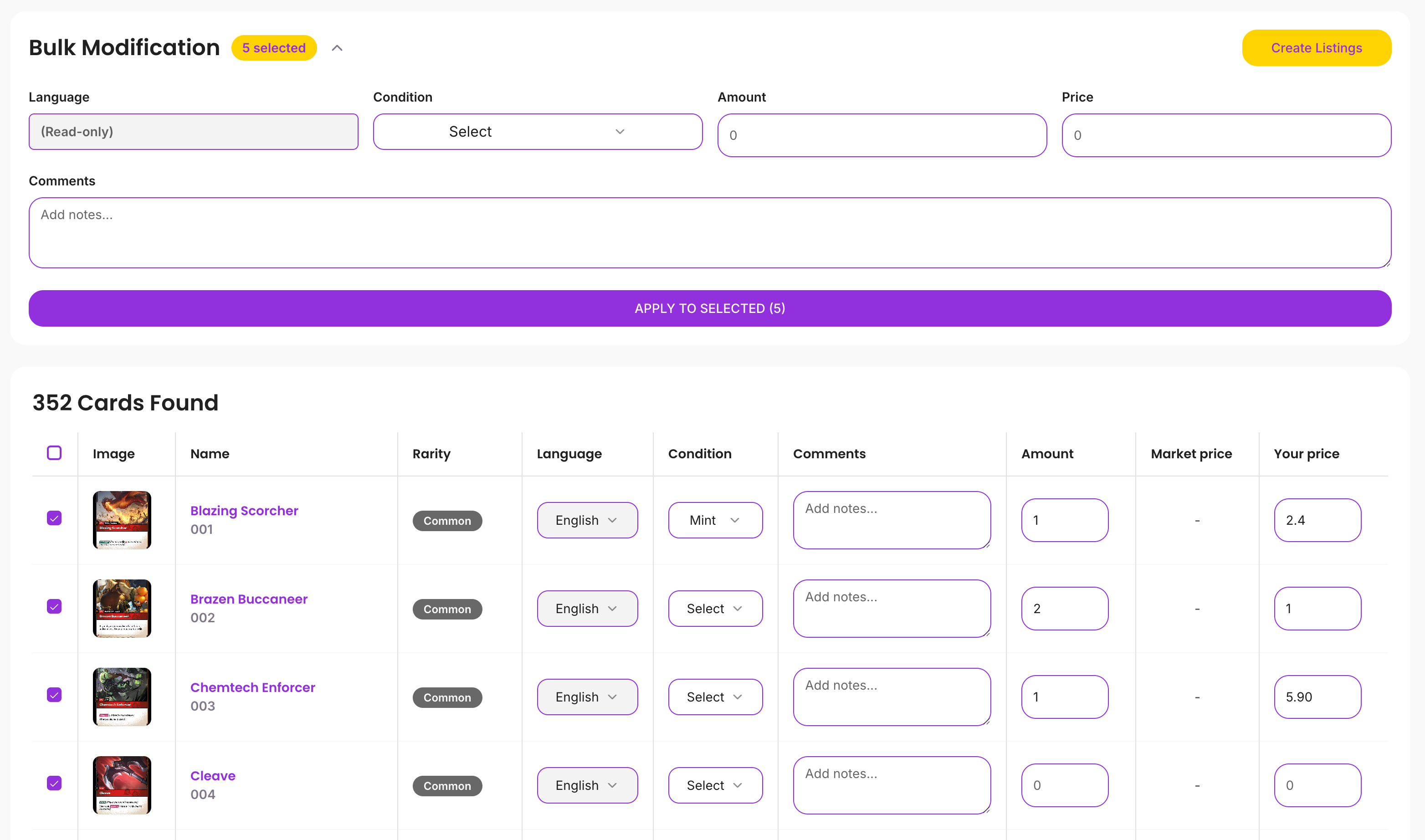Click Blazing Scorcher notes textarea
1425x840 pixels.
click(892, 520)
